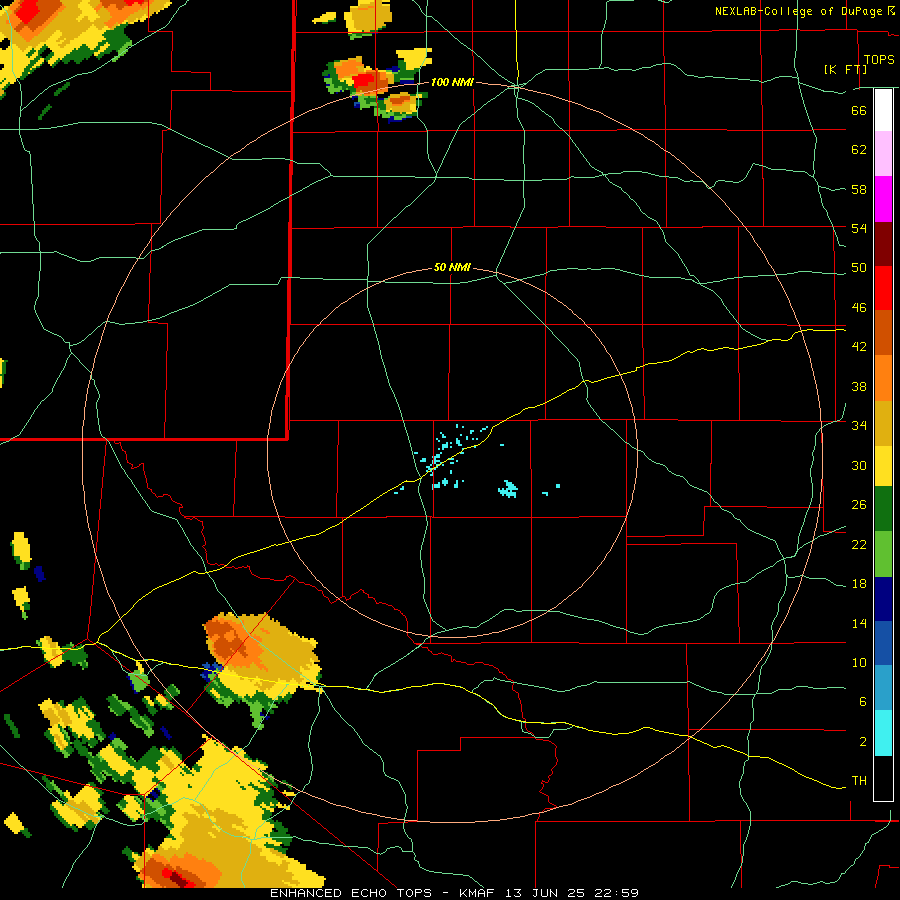
Task: Click the legend value '42'
Action: click(859, 347)
